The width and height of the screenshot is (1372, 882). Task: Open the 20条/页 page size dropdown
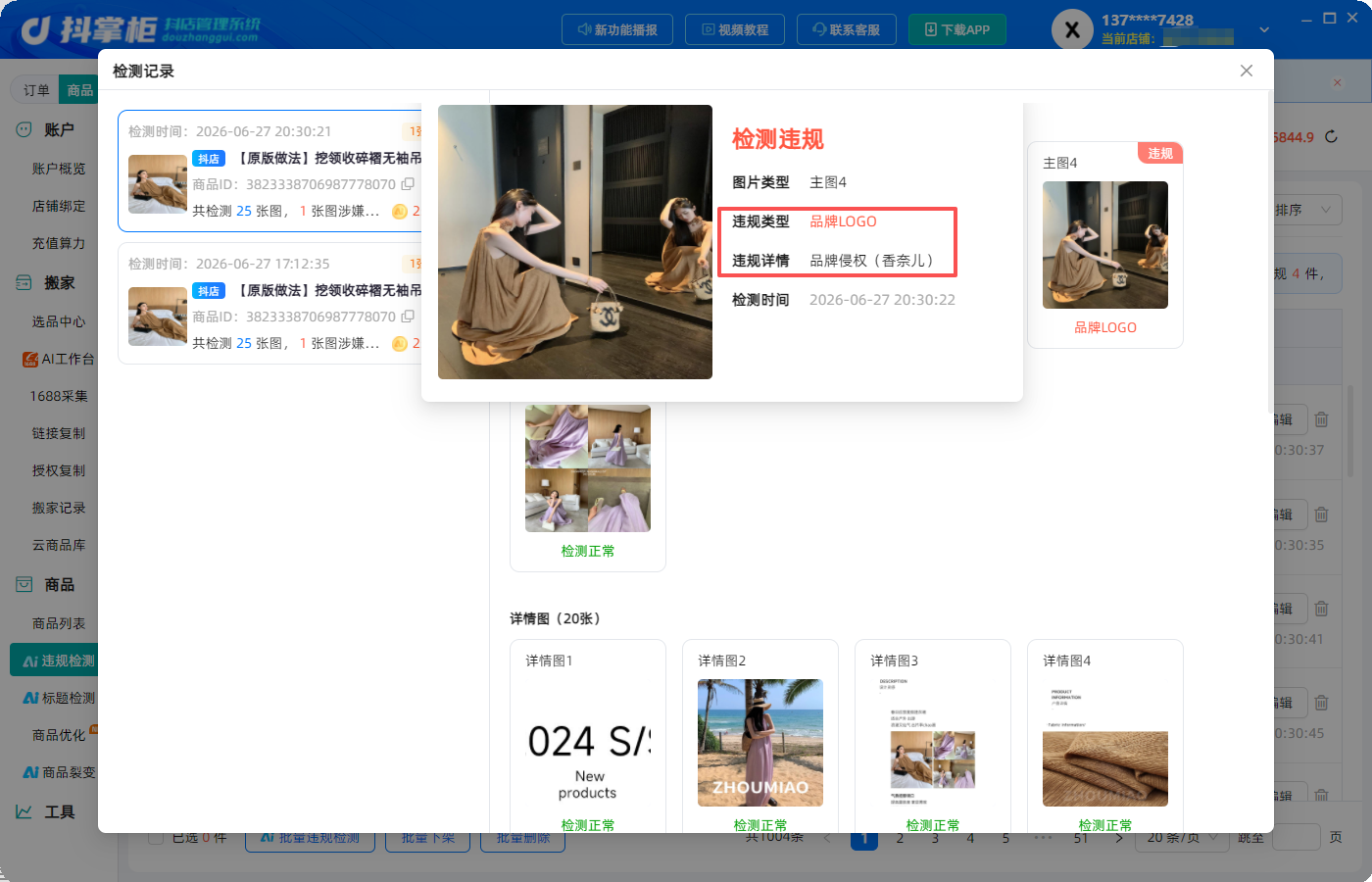click(x=1182, y=838)
